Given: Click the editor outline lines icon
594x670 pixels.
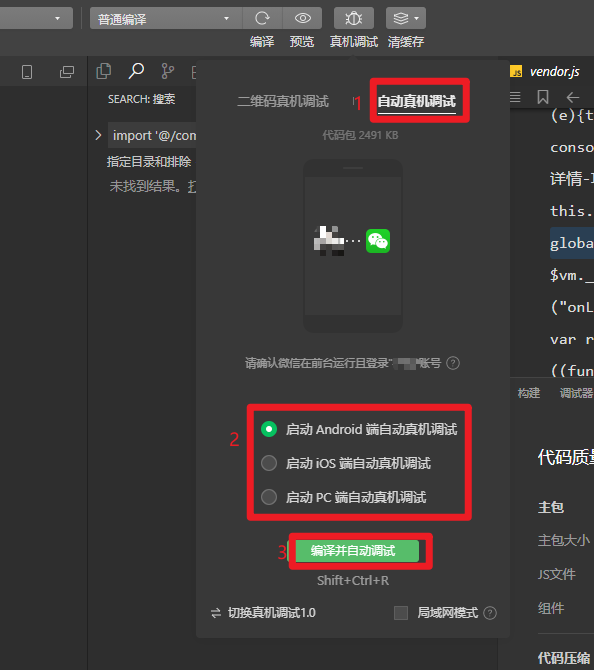Looking at the screenshot, I should 515,97.
